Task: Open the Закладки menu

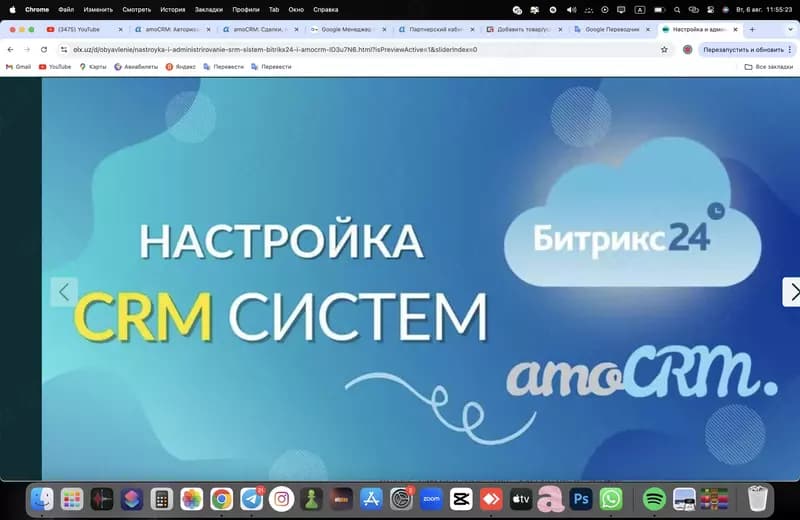Action: 209,10
